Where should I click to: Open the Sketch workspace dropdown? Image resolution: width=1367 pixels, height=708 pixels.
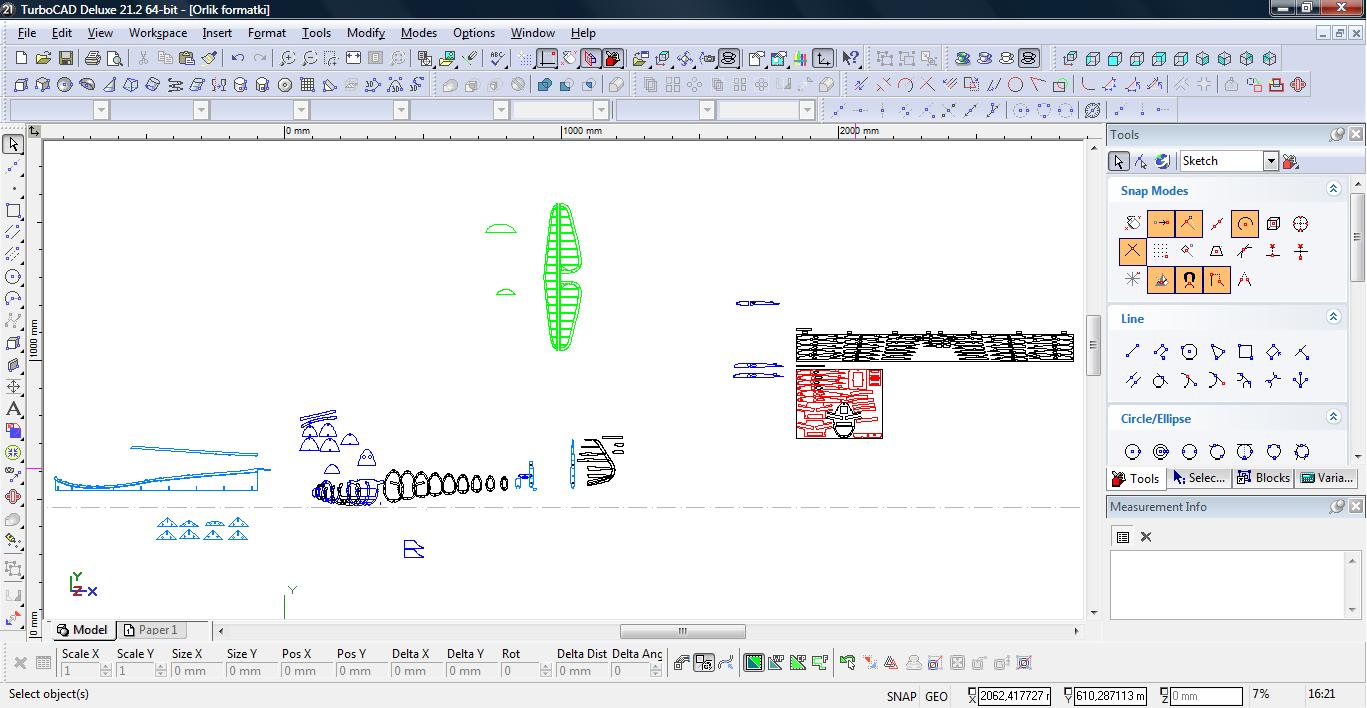[x=1270, y=161]
